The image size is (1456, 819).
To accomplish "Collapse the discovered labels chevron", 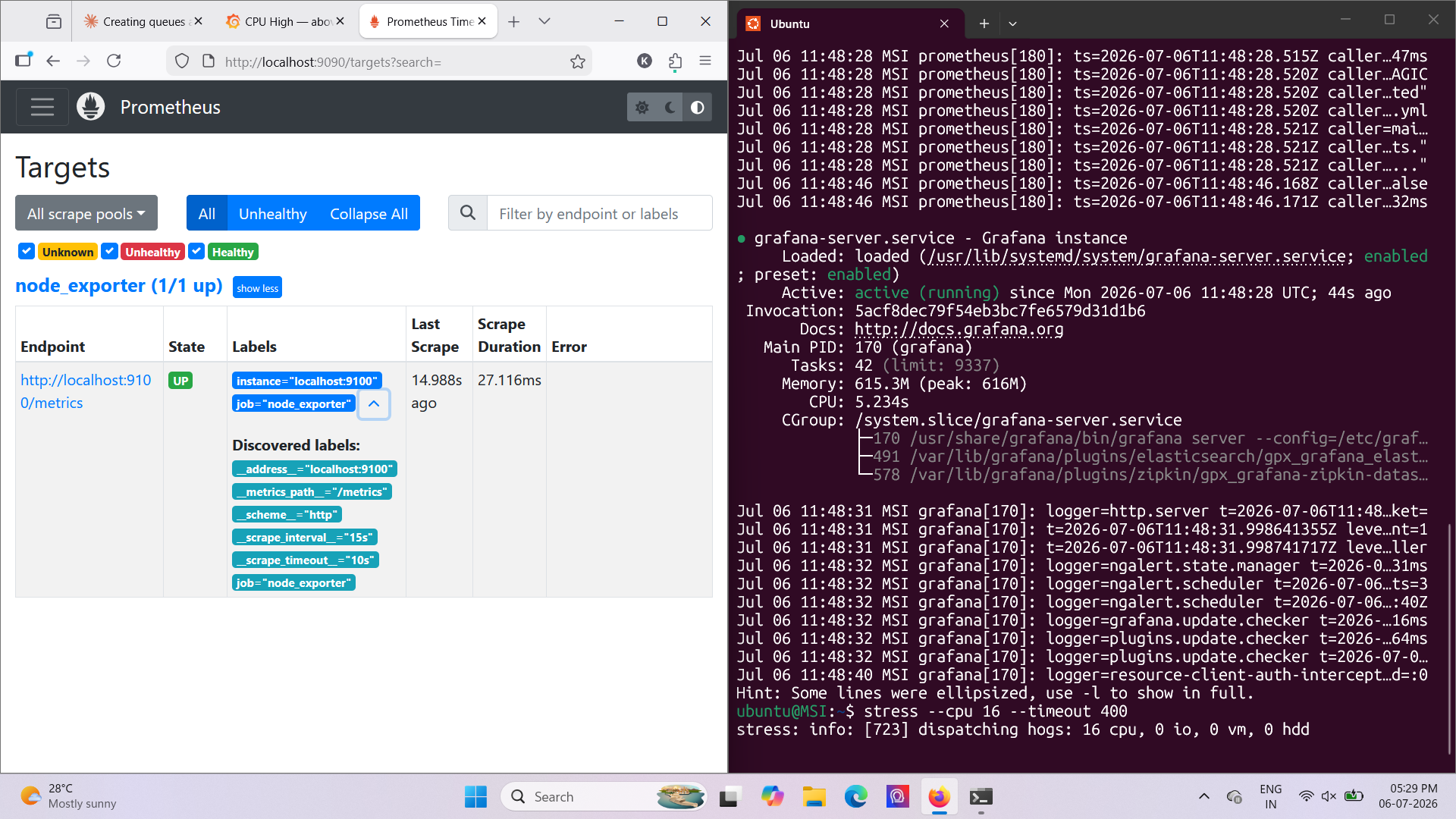I will click(x=374, y=403).
